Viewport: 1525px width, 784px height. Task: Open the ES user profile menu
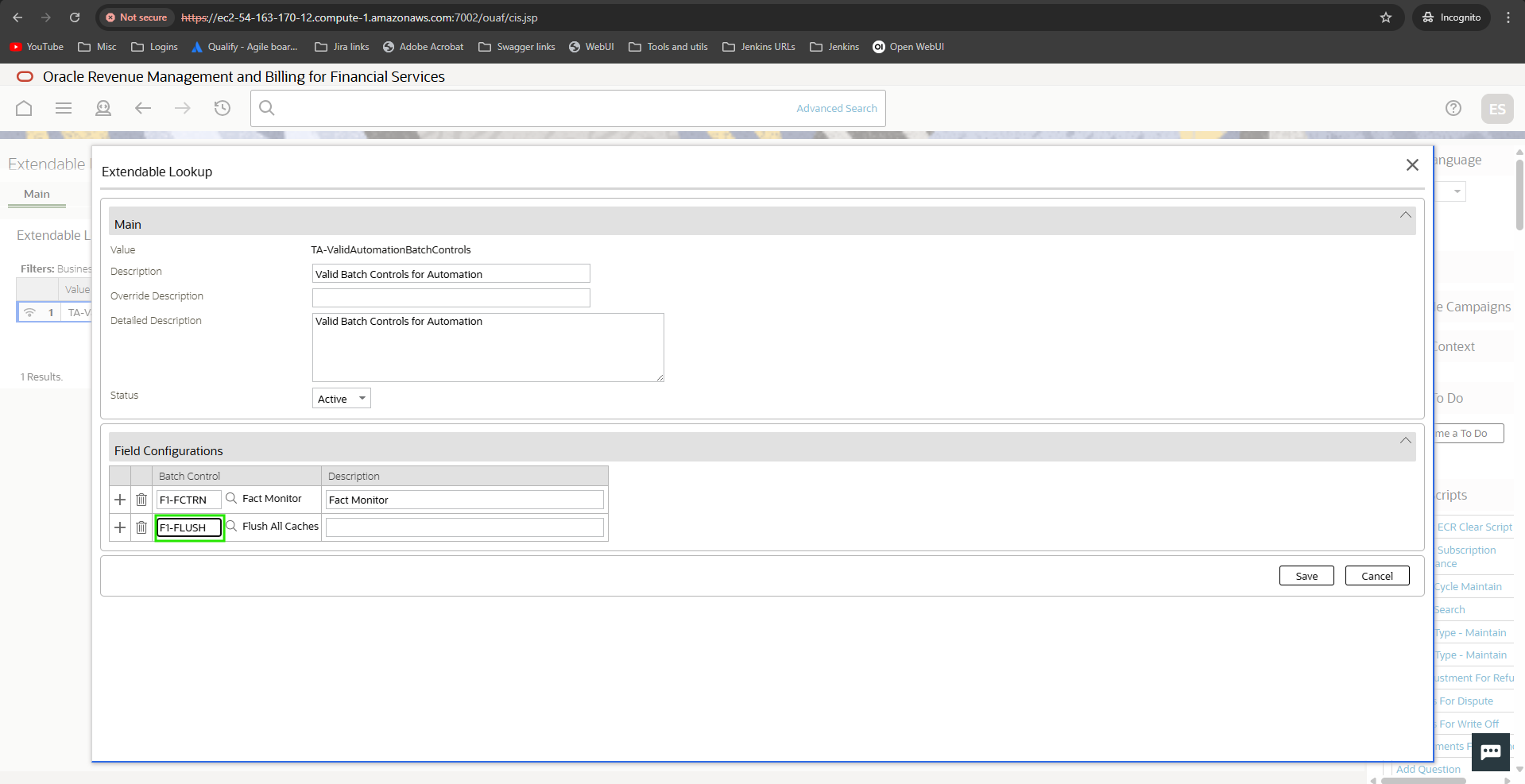(1496, 109)
